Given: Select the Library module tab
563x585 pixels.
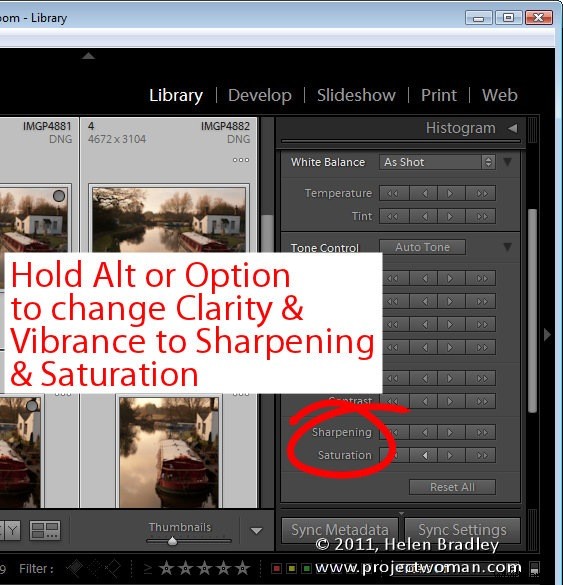Looking at the screenshot, I should pos(176,95).
